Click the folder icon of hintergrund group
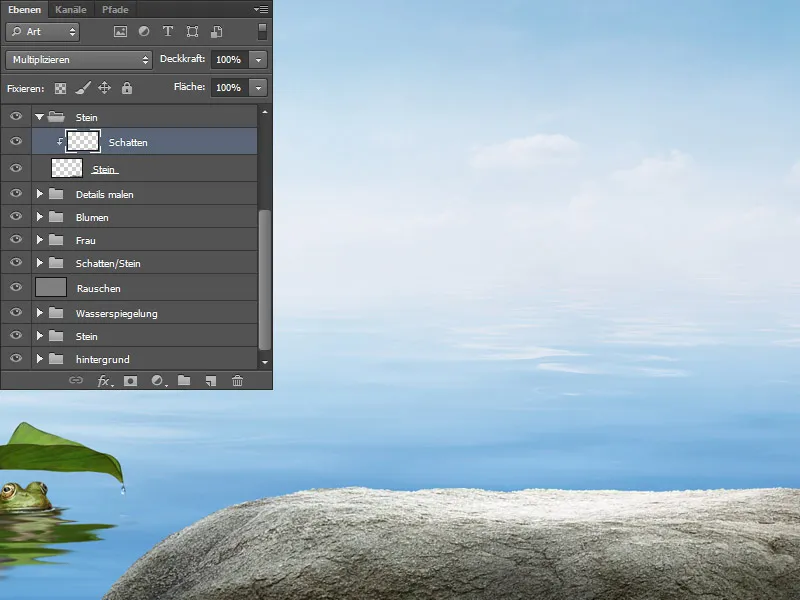The width and height of the screenshot is (800, 600). (56, 359)
